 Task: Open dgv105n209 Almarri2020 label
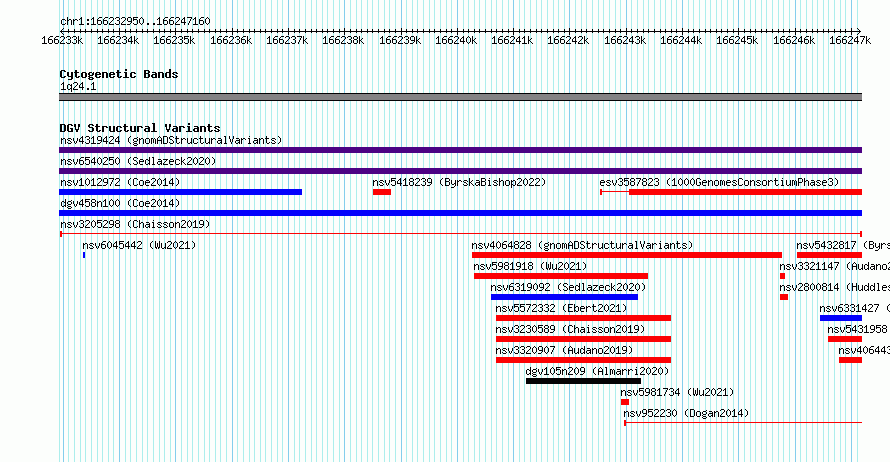(x=597, y=371)
